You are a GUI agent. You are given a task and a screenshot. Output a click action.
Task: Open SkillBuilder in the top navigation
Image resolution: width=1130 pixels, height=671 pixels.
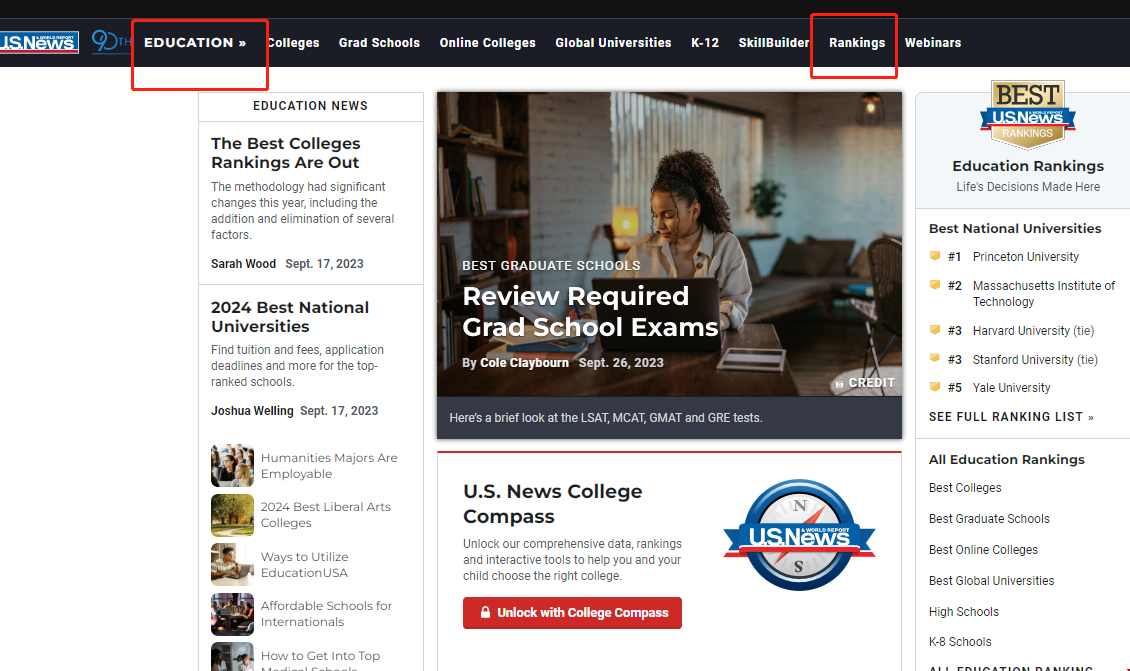tap(774, 43)
